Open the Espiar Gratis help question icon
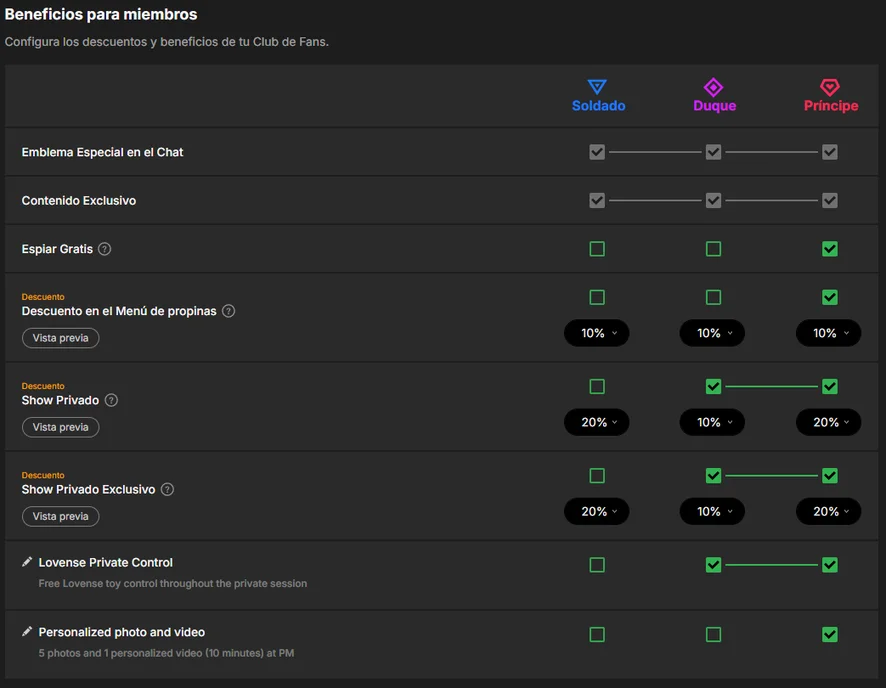Viewport: 886px width, 688px height. pos(105,249)
